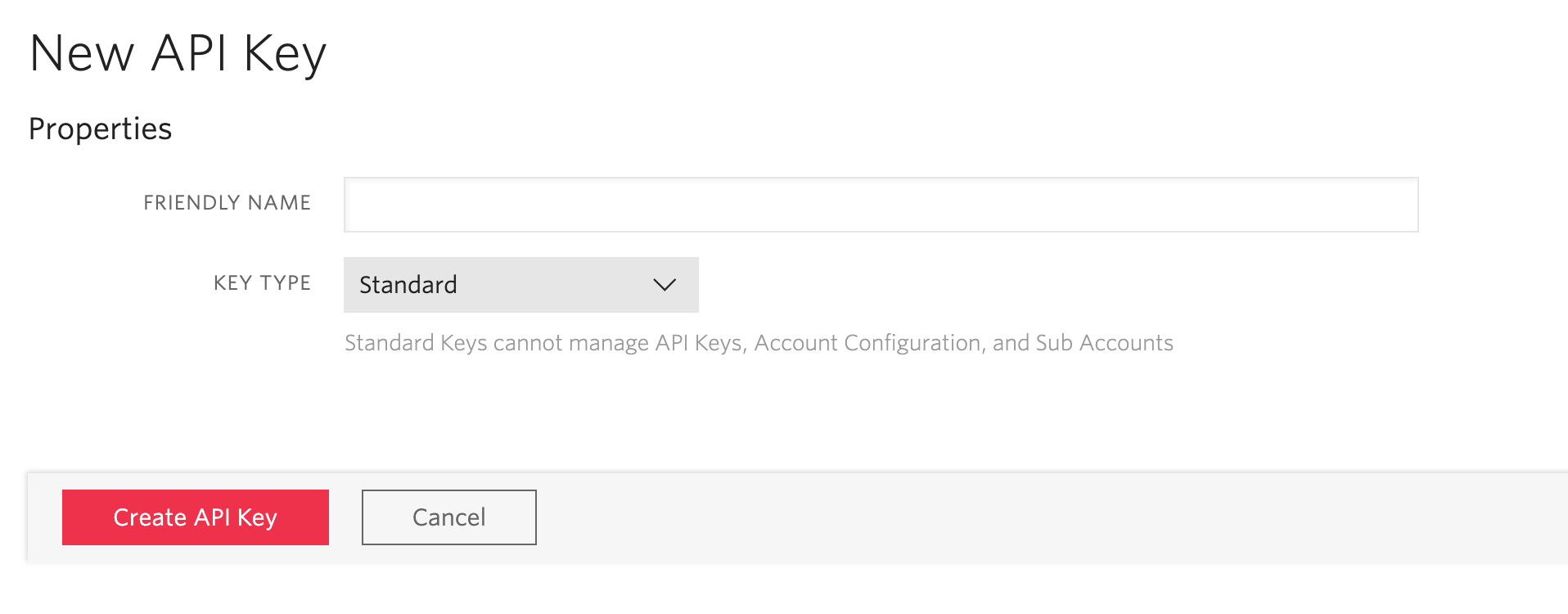This screenshot has height=614, width=1568.
Task: Click the outlined Cancel control
Action: point(448,517)
